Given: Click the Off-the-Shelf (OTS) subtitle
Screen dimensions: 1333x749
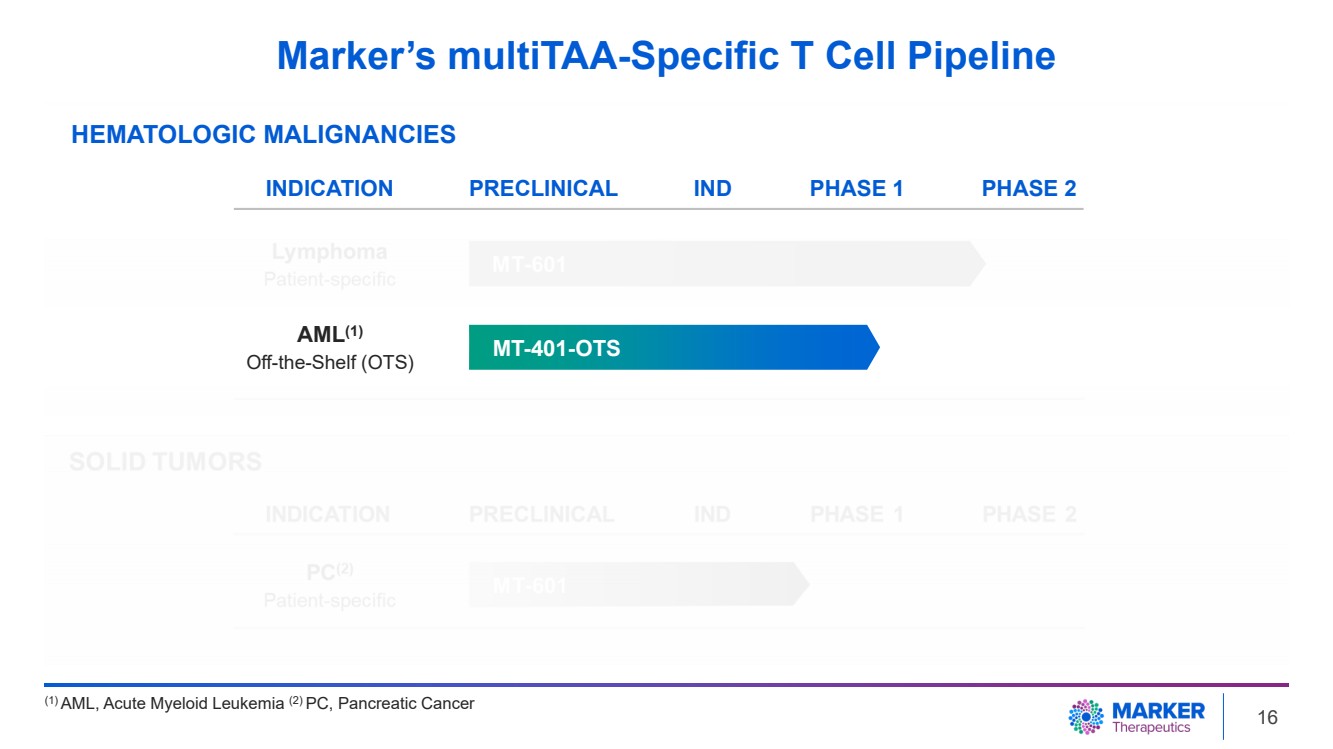Looking at the screenshot, I should (x=330, y=362).
